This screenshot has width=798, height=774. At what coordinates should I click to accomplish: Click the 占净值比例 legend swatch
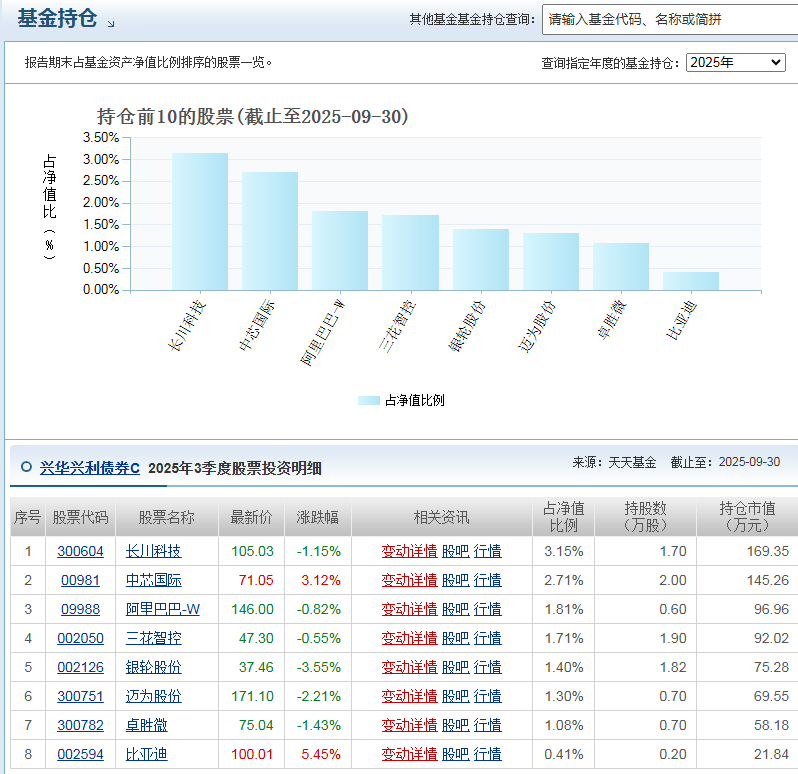click(368, 400)
